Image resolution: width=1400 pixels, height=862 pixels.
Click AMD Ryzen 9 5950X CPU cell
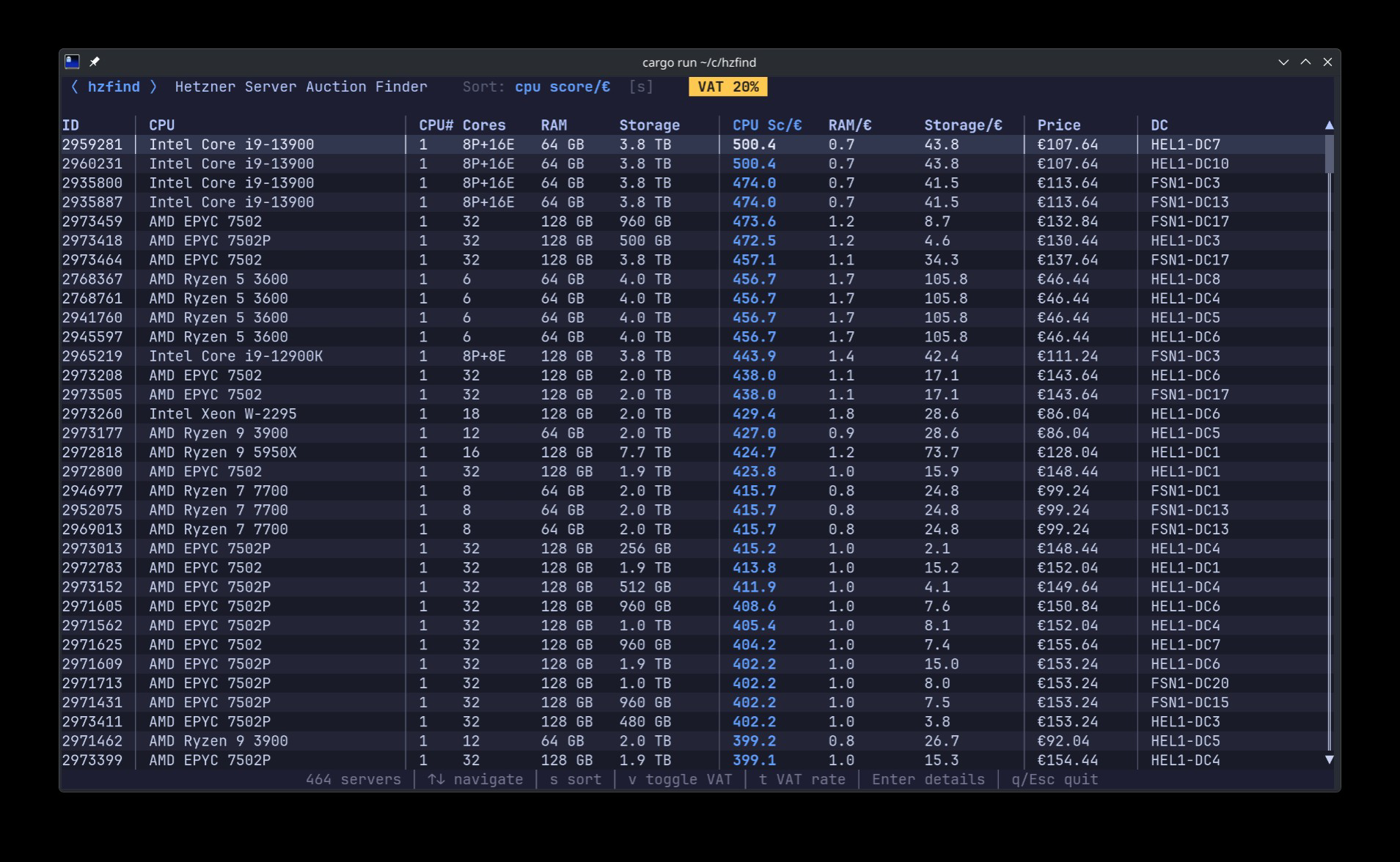pyautogui.click(x=222, y=452)
